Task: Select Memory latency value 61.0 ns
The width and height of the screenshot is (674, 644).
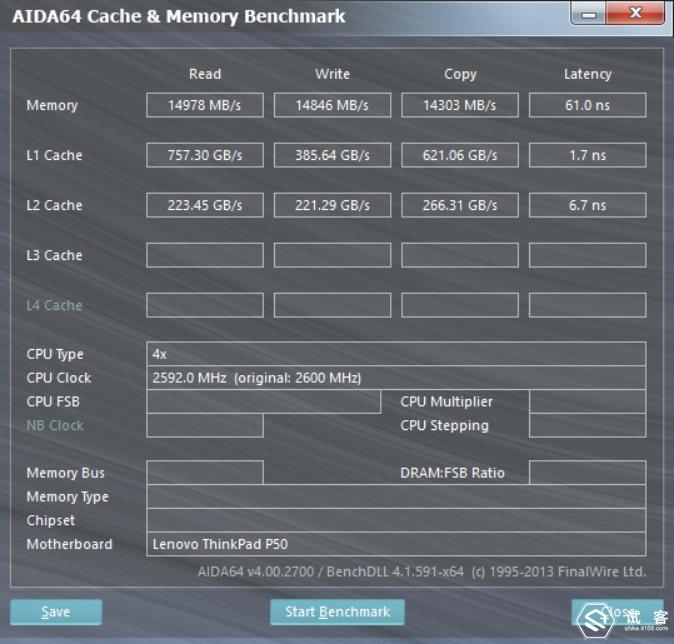Action: click(x=587, y=105)
